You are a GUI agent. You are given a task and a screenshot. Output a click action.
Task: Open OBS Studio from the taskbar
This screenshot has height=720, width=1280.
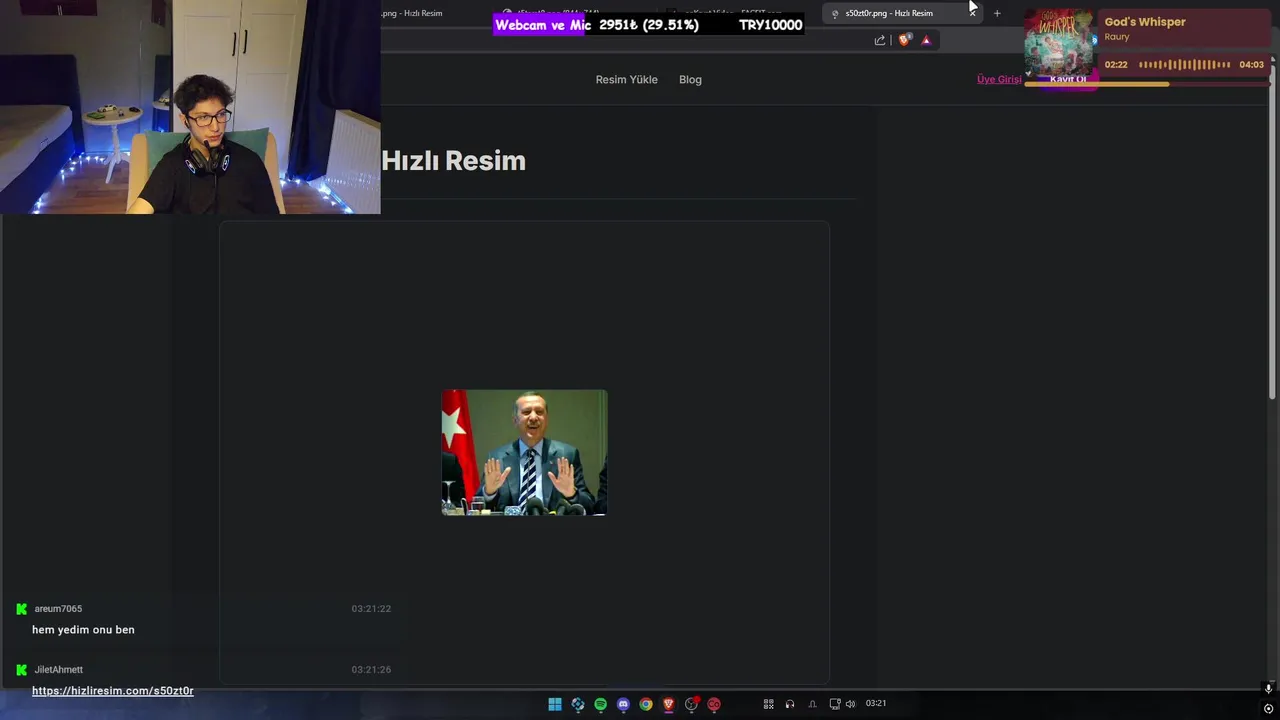point(691,704)
